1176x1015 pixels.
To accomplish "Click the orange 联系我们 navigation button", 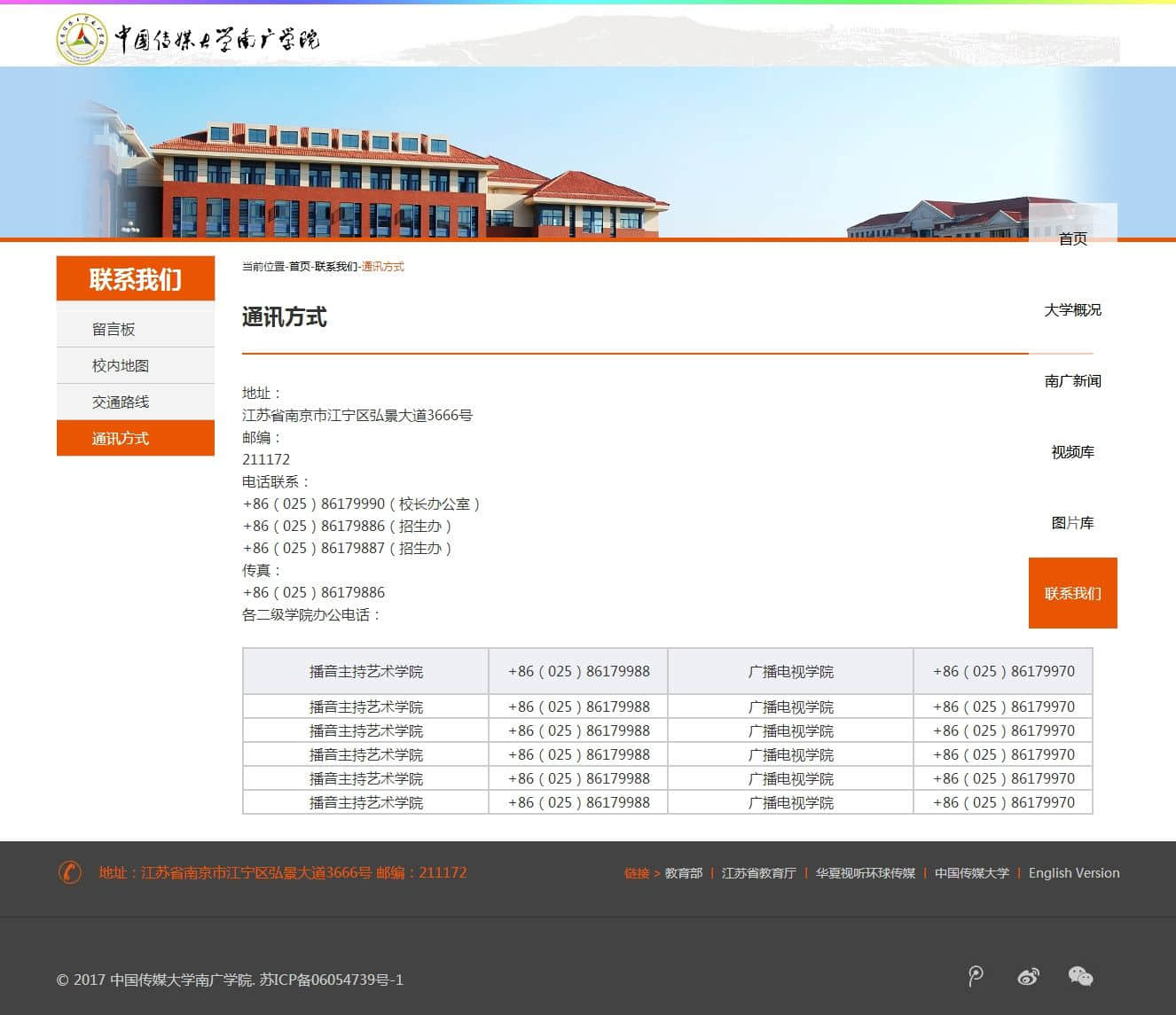I will pyautogui.click(x=1072, y=593).
